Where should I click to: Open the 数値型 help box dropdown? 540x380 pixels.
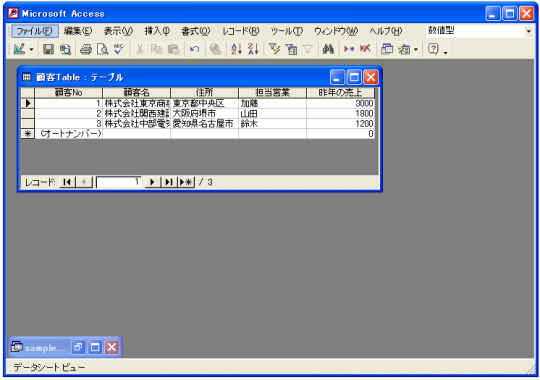click(529, 31)
